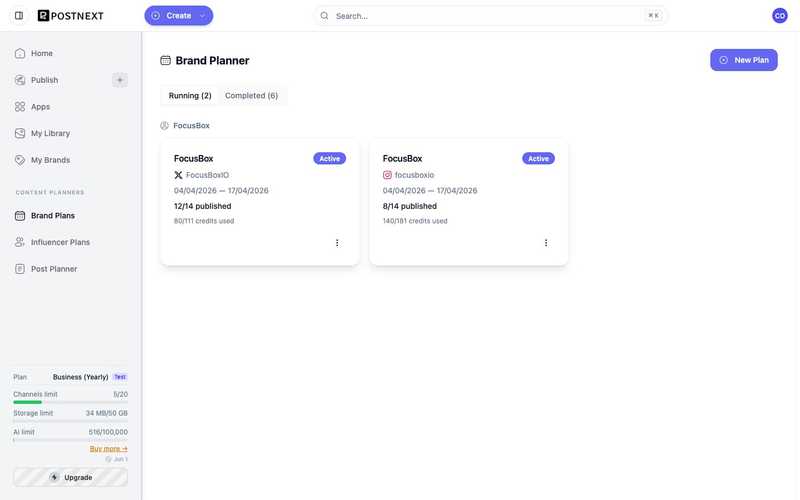This screenshot has height=500, width=800.
Task: Click the 140/181 credits used text
Action: [x=415, y=221]
